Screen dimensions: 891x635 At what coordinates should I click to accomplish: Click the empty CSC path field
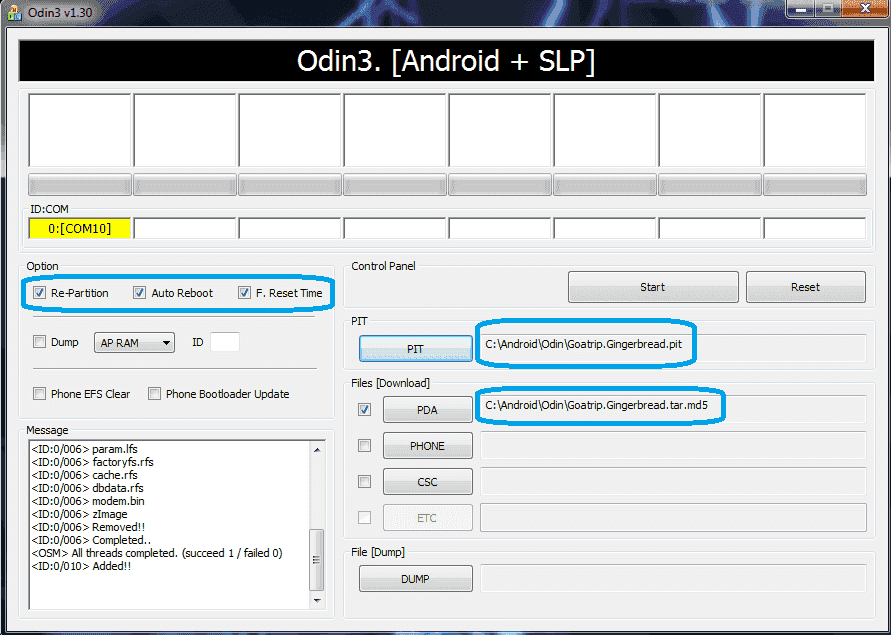[x=673, y=482]
